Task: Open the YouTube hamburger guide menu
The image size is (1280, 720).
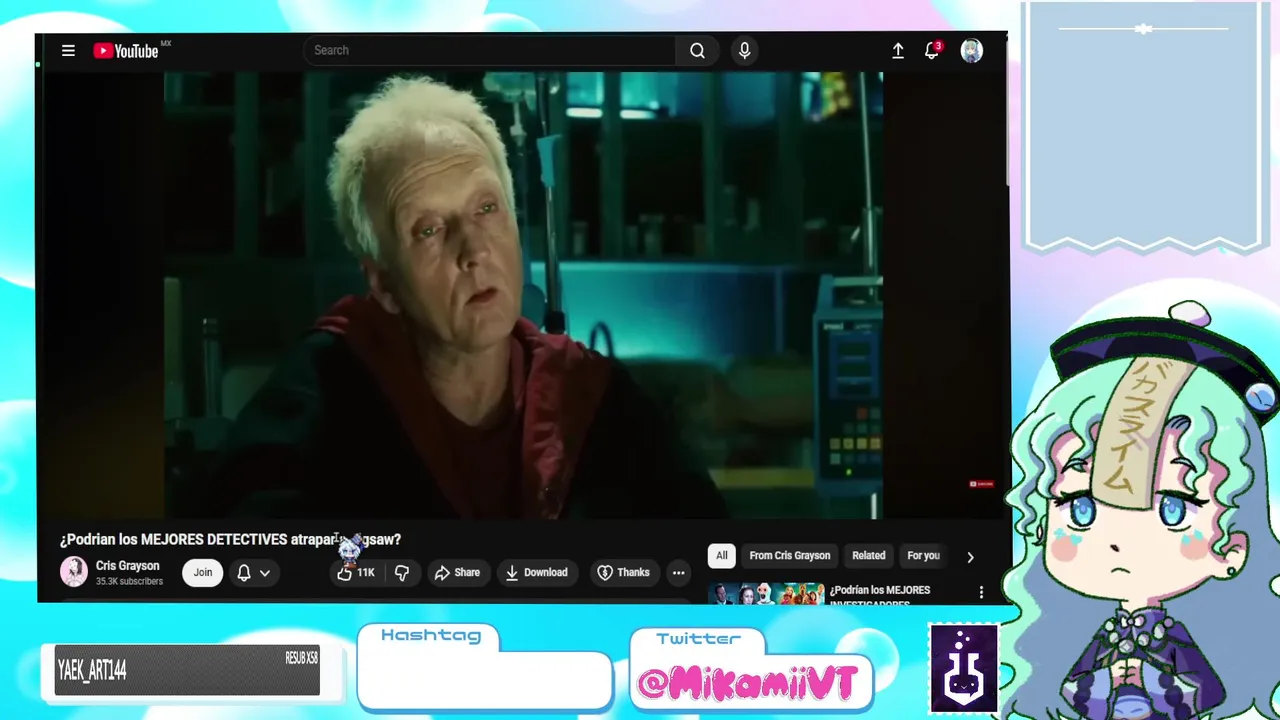Action: click(x=68, y=51)
